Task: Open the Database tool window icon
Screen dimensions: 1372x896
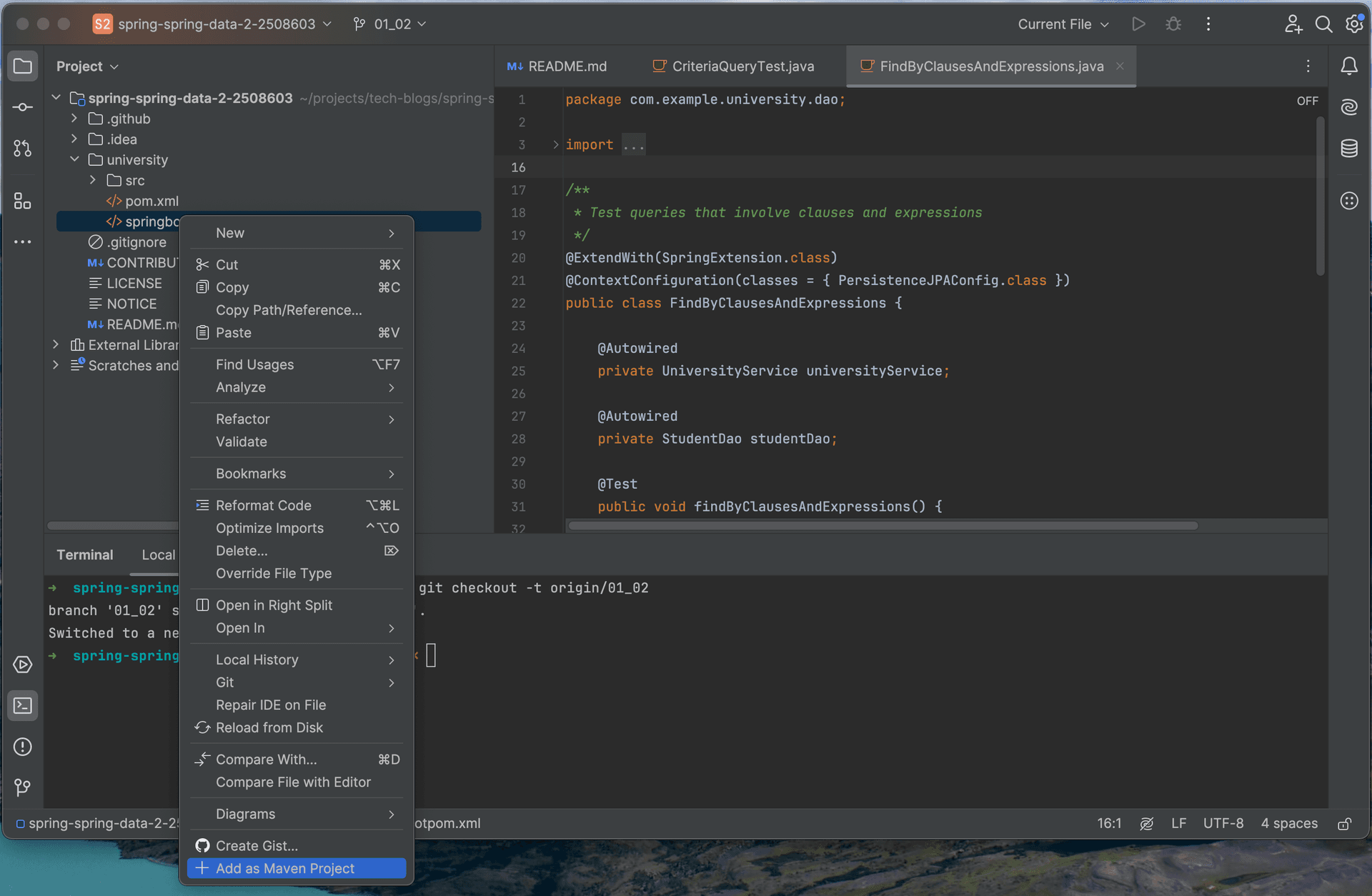Action: tap(1349, 148)
